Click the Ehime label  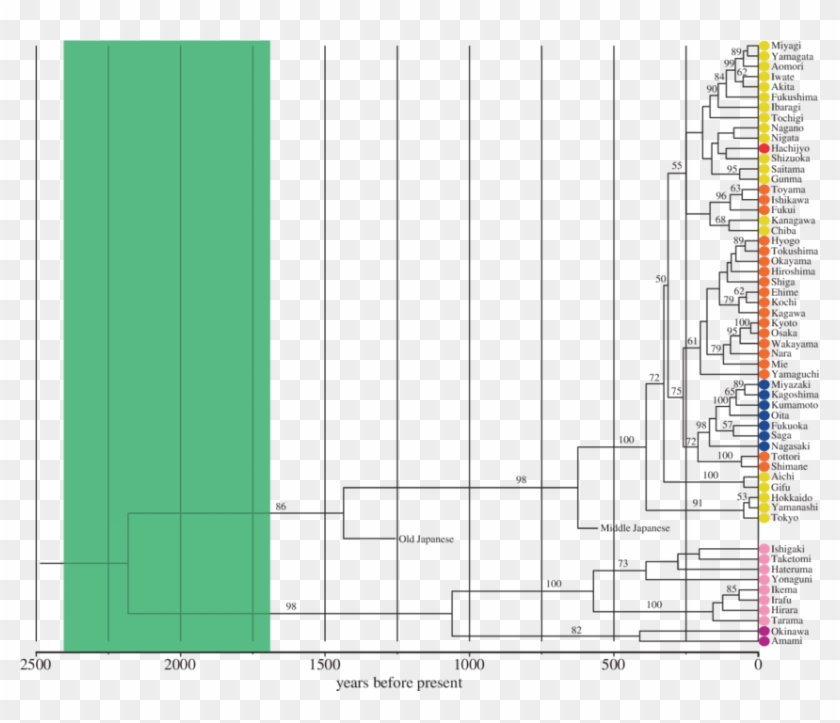(x=784, y=292)
